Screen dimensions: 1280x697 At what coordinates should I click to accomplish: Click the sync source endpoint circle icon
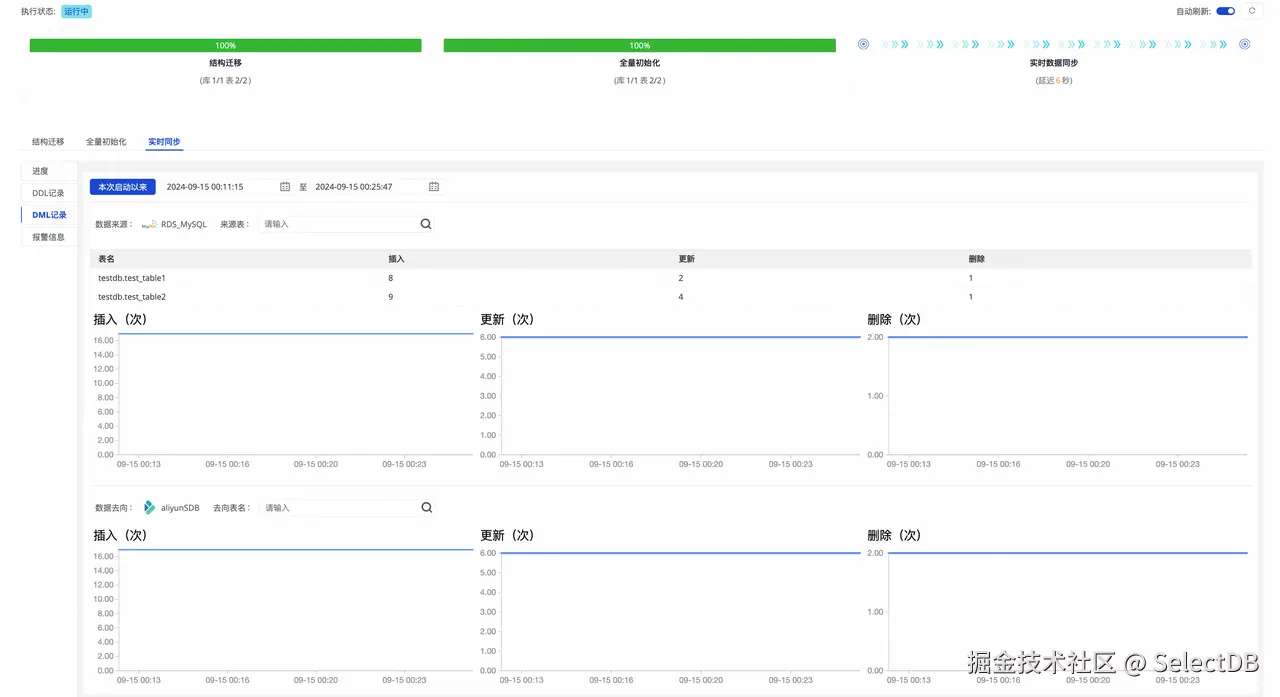pyautogui.click(x=864, y=44)
